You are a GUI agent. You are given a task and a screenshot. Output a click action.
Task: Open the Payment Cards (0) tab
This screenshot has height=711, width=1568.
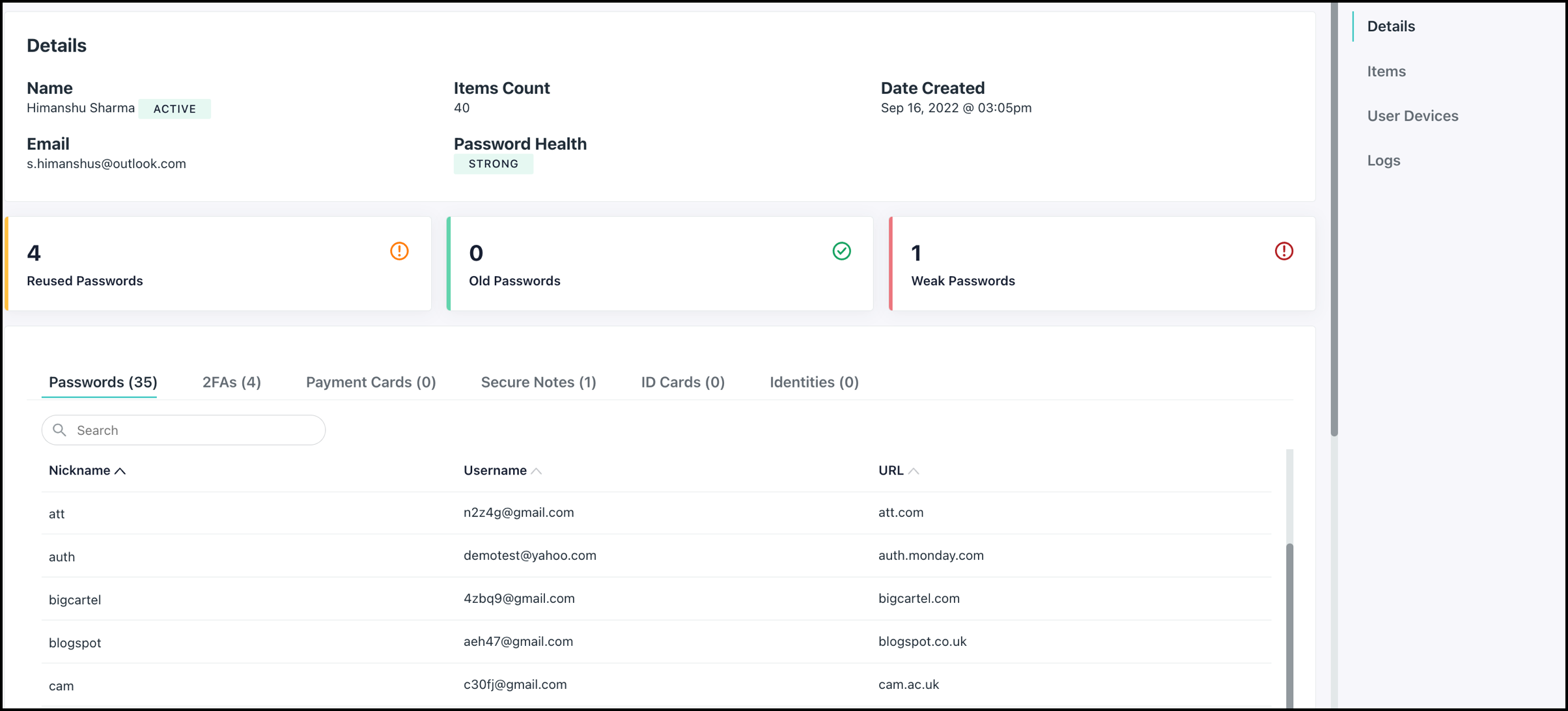[x=371, y=382]
